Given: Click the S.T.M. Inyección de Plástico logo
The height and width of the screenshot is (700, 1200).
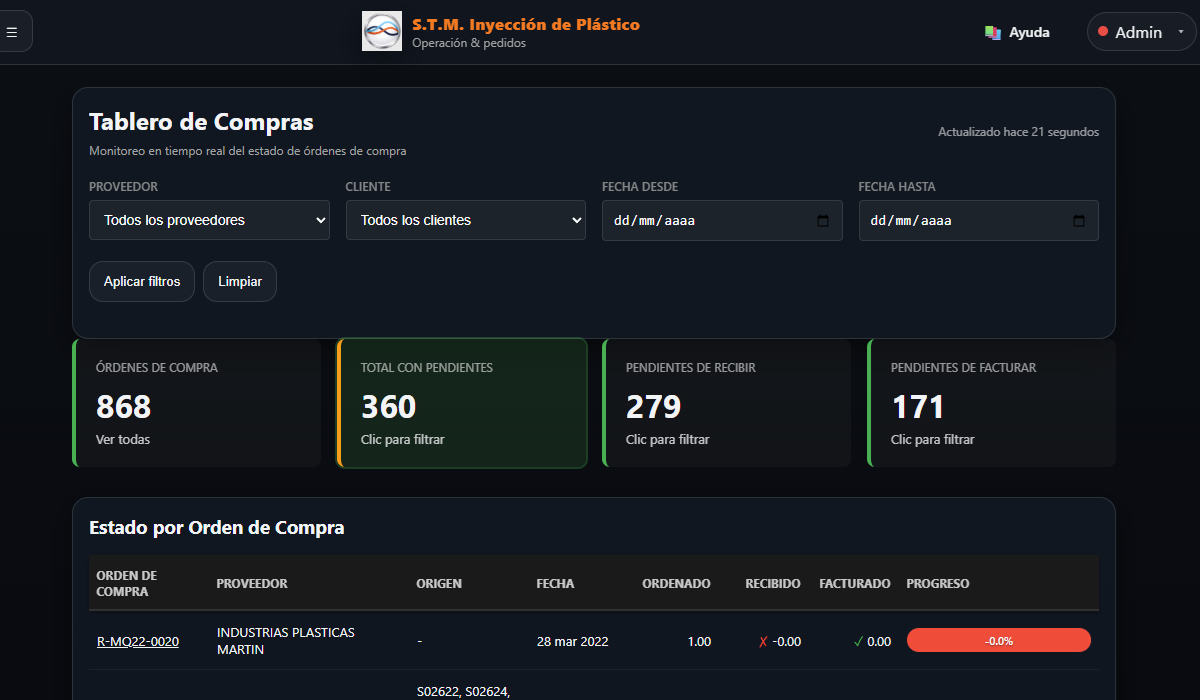Looking at the screenshot, I should [381, 30].
